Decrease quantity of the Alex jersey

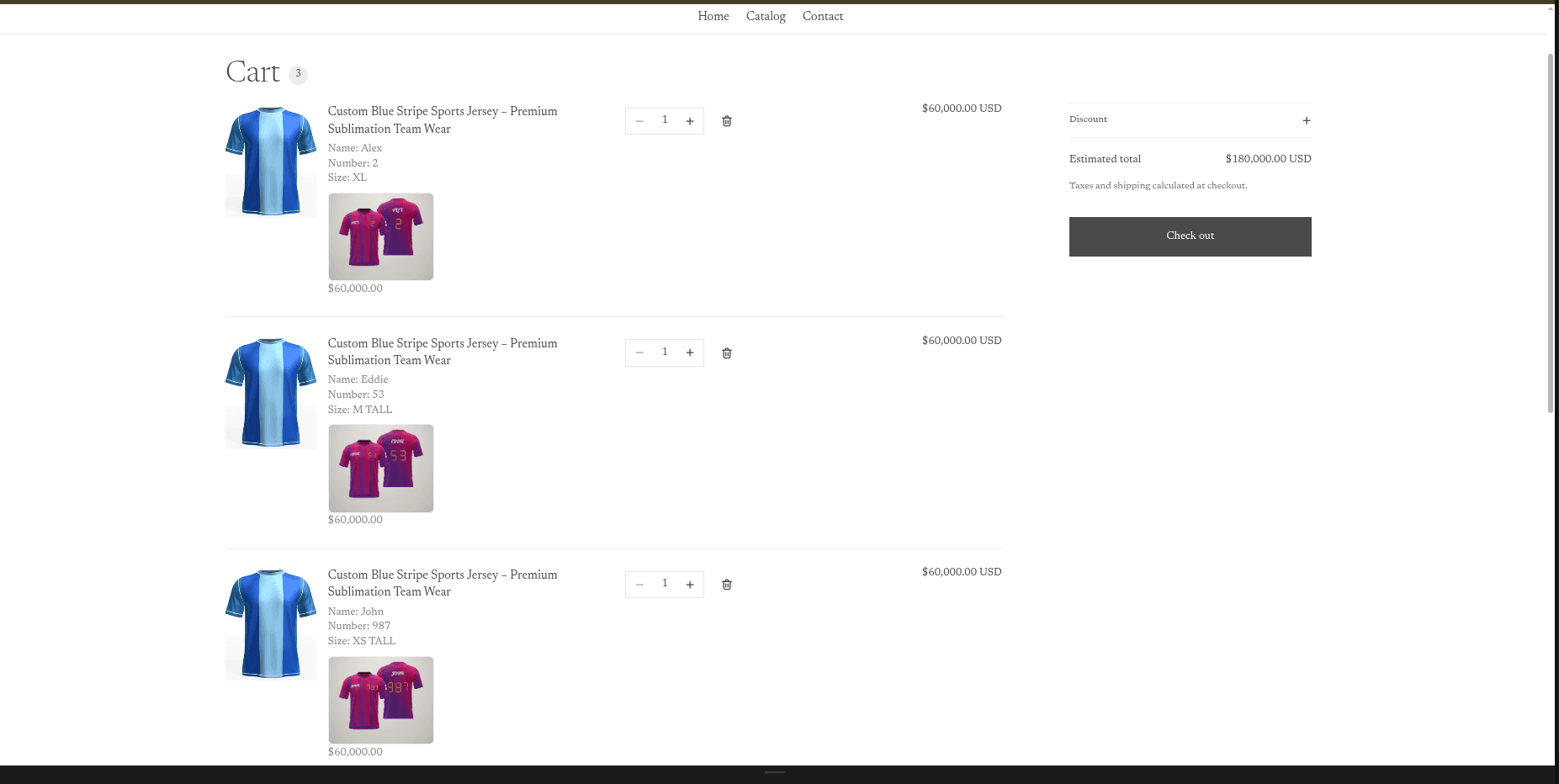639,121
